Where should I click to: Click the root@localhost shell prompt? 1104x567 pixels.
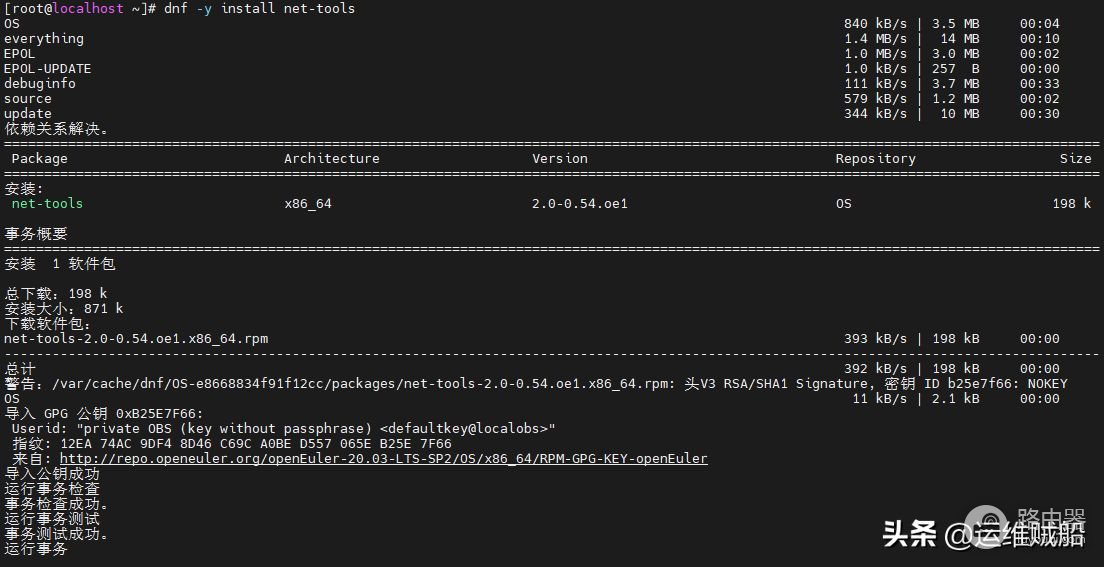76,8
